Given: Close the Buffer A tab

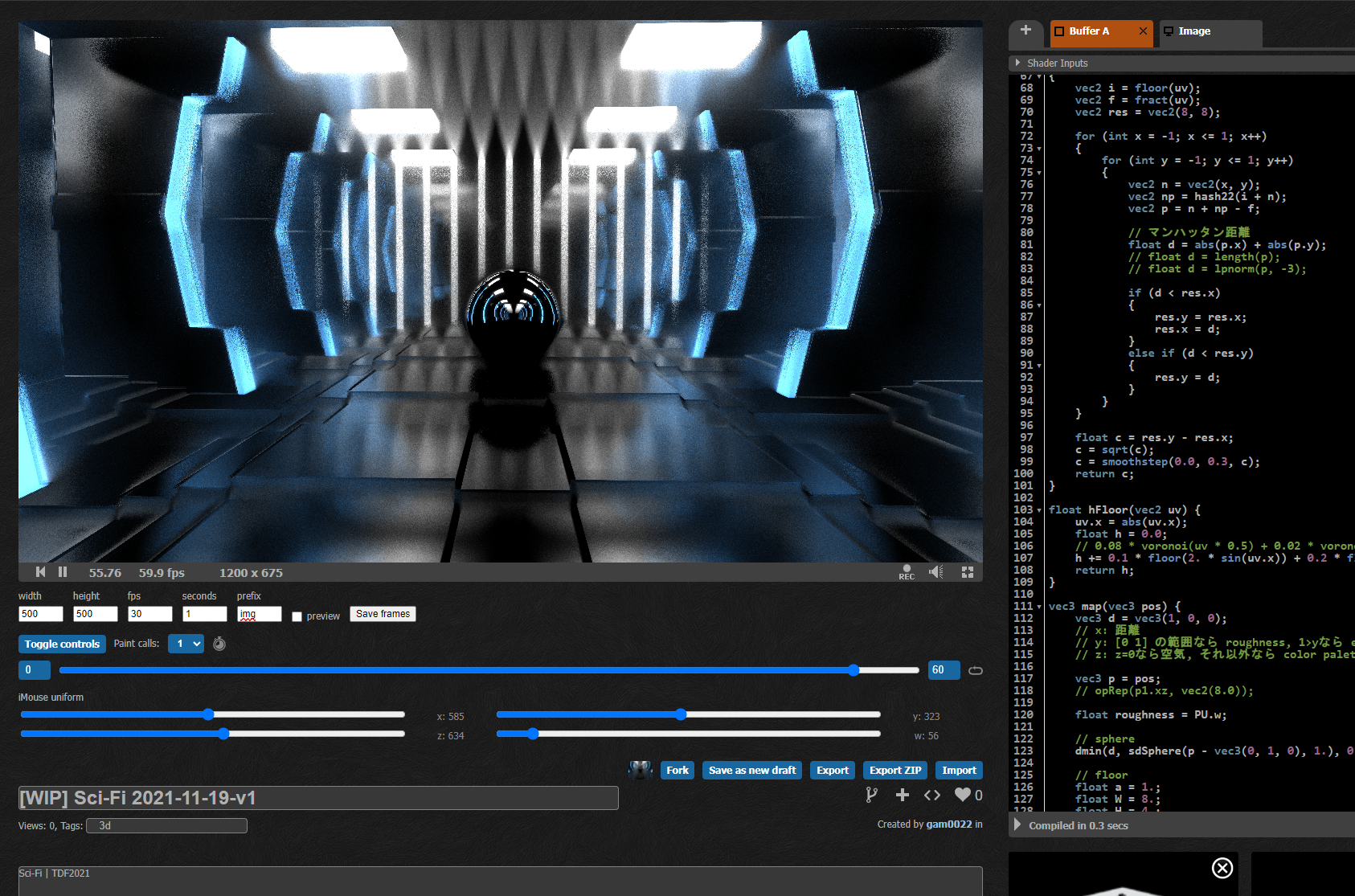Looking at the screenshot, I should pos(1143,31).
